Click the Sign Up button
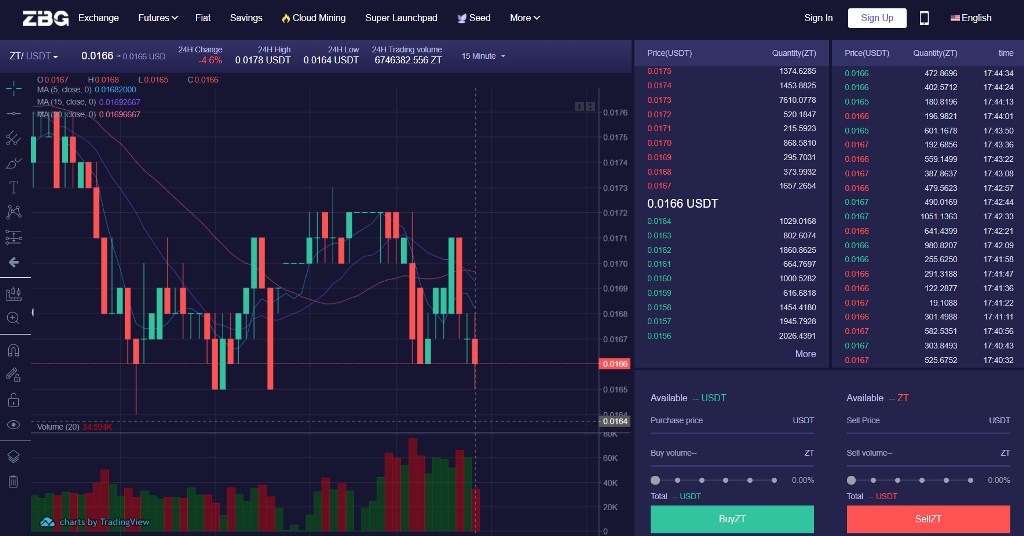The width and height of the screenshot is (1024, 536). pyautogui.click(x=877, y=18)
